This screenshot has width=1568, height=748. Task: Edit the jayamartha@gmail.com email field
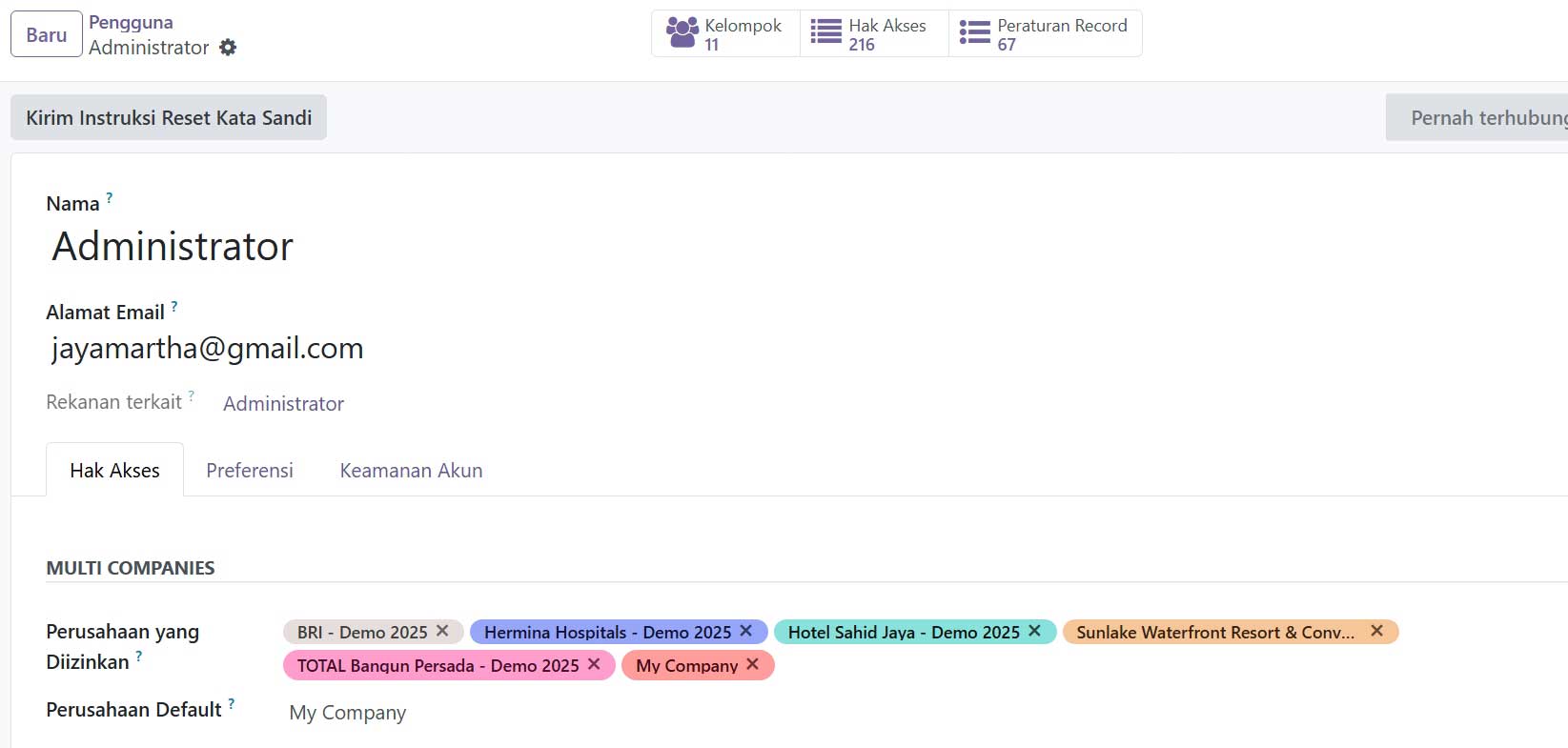click(208, 348)
